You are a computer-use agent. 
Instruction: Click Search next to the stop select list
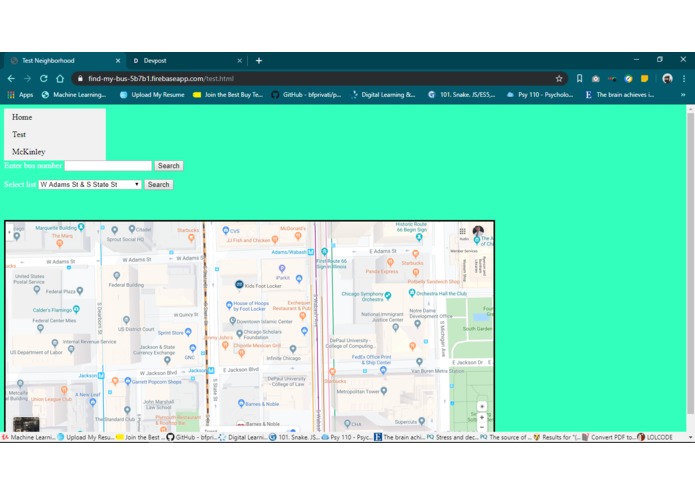159,184
